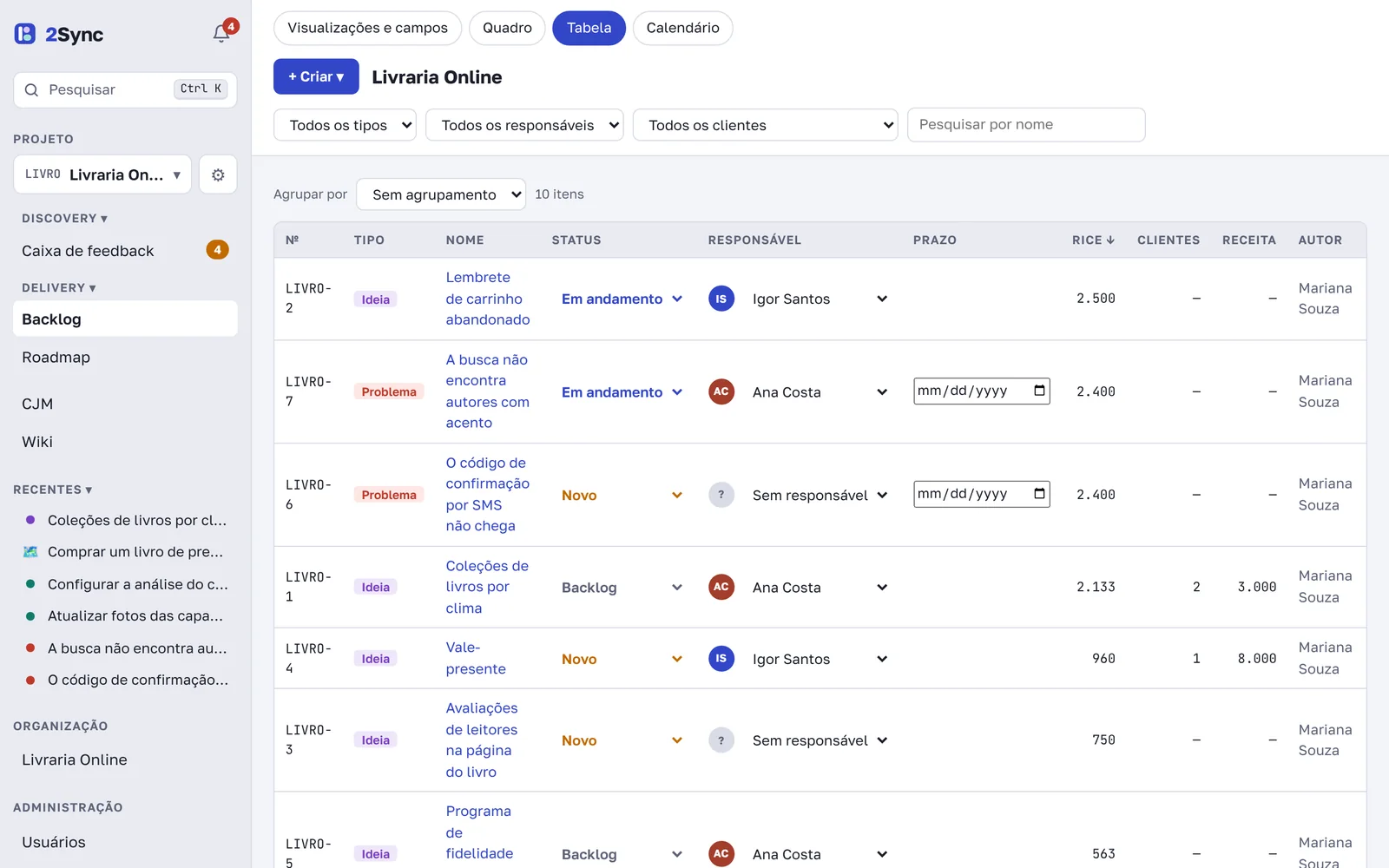Click Igor Santos avatar in LIVRO-2 row

click(x=721, y=299)
